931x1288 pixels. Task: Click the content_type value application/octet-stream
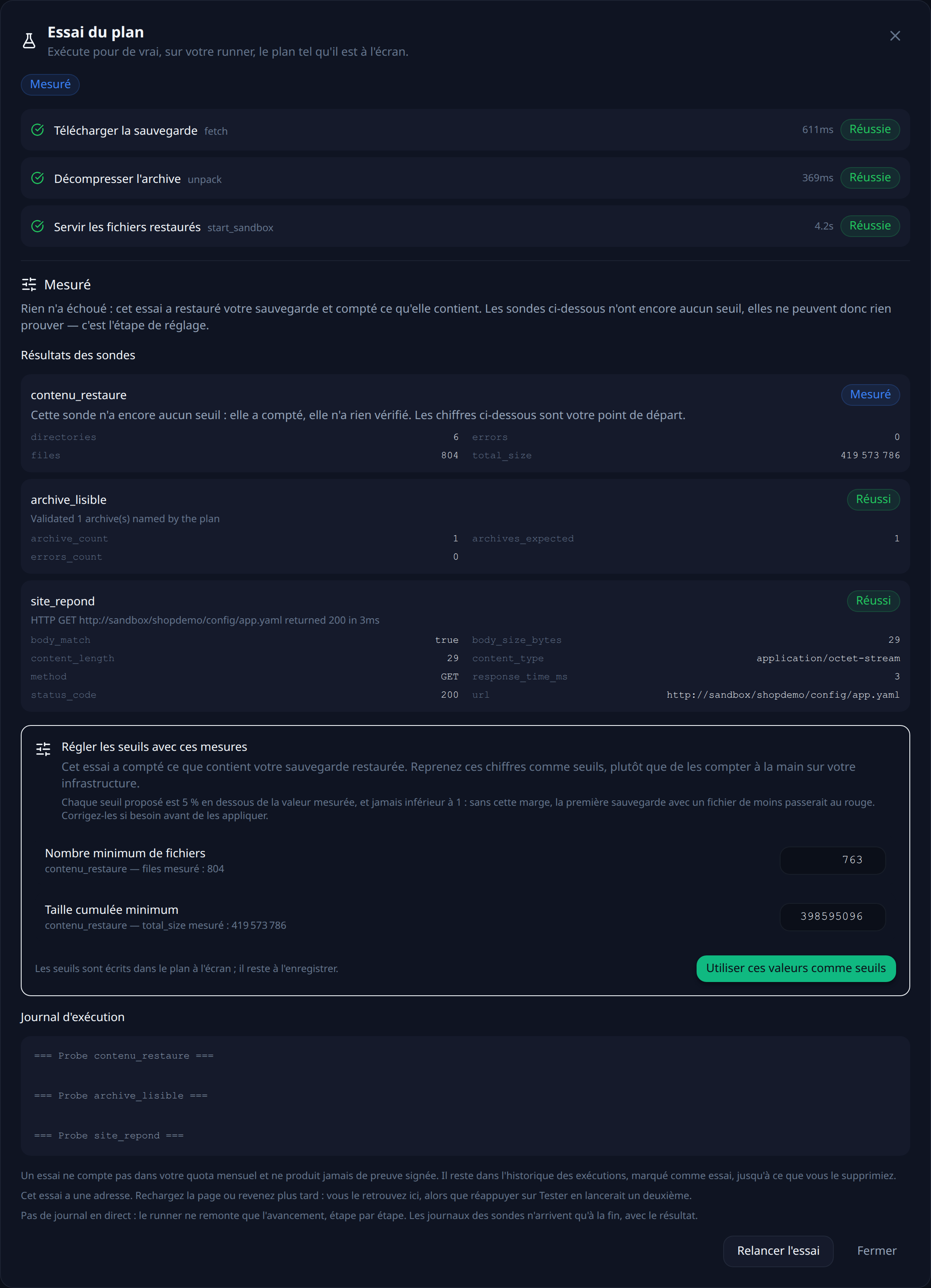tap(828, 658)
